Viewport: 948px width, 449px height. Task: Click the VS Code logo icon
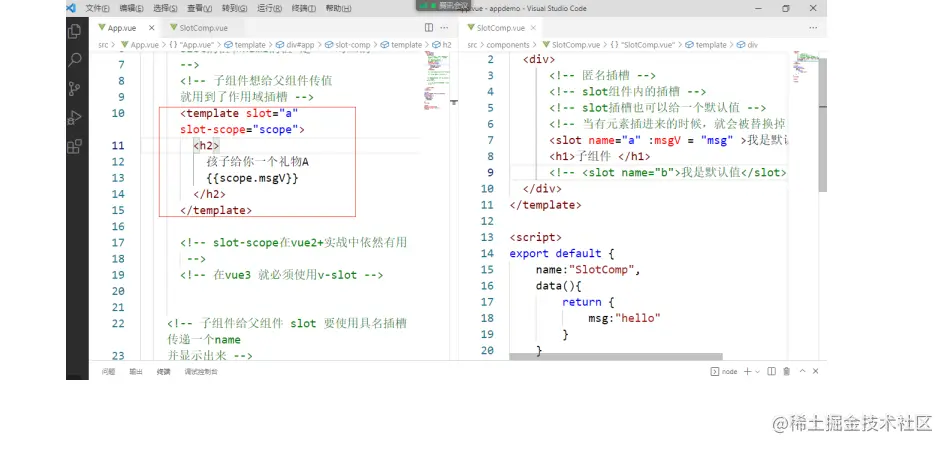[71, 8]
